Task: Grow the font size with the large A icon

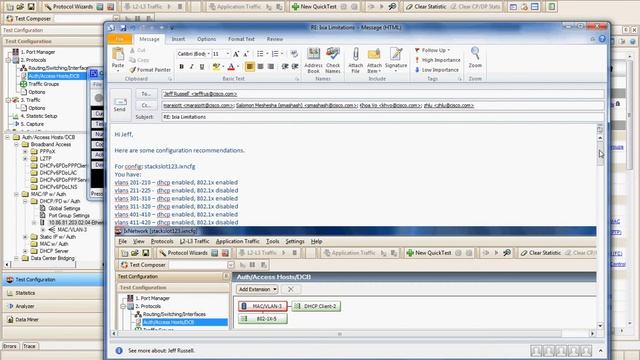Action: pos(236,54)
